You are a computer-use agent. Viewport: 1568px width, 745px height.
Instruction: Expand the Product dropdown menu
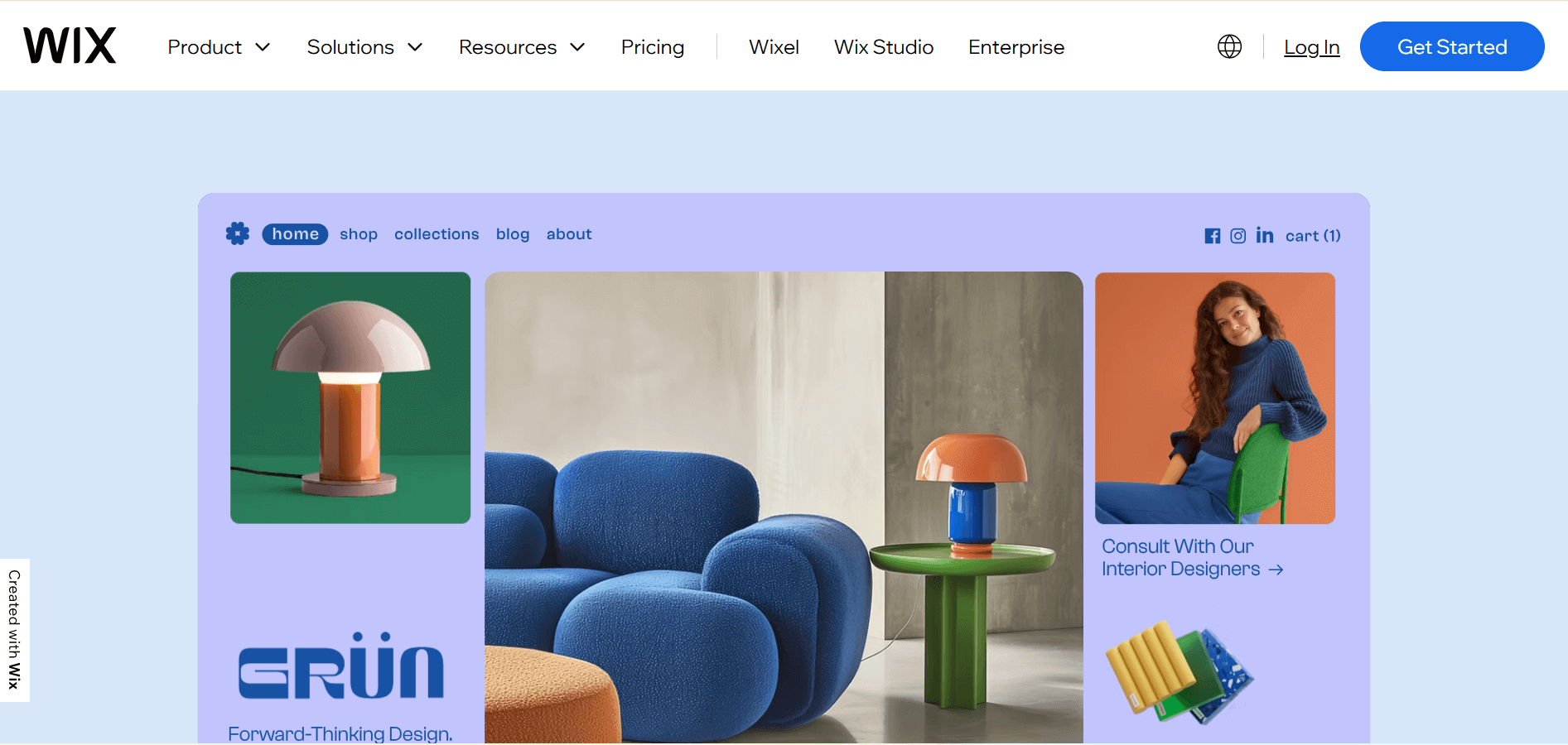click(x=219, y=47)
